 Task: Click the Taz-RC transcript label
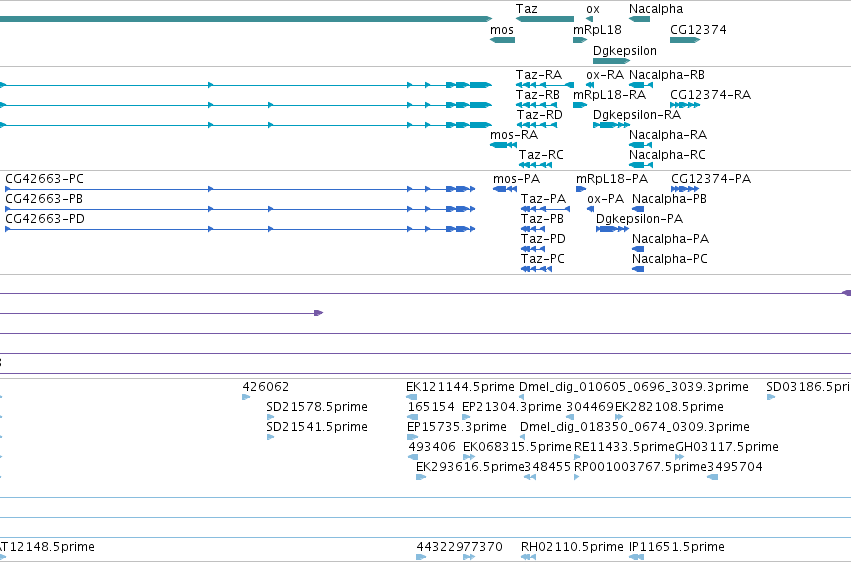click(x=541, y=155)
